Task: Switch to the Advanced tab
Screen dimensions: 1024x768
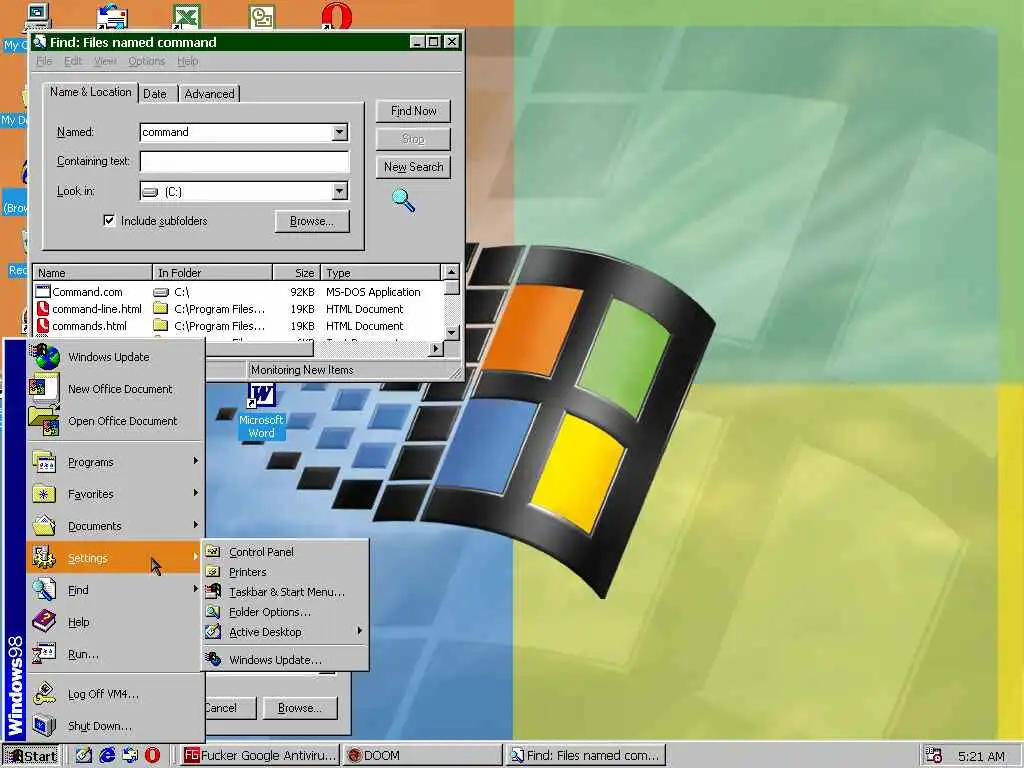Action: click(x=209, y=93)
